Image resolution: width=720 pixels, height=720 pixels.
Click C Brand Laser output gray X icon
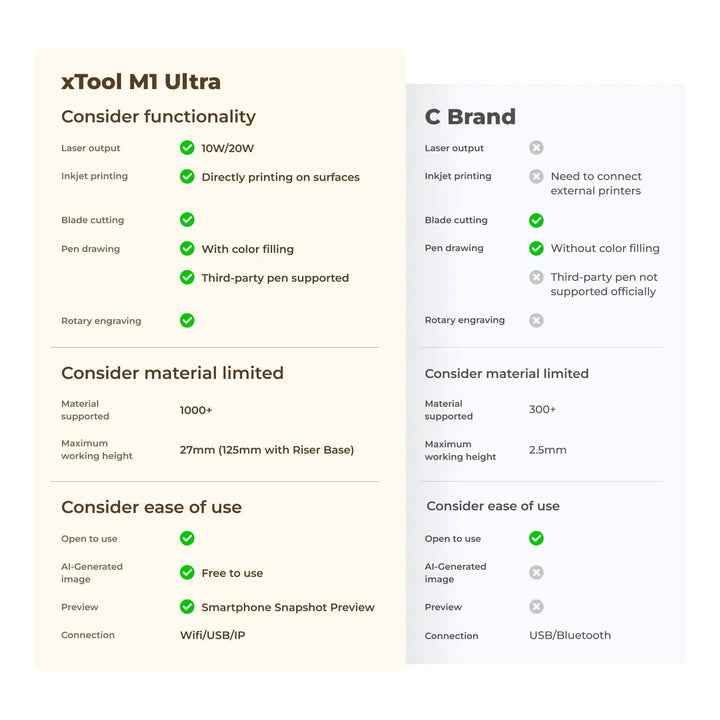[536, 148]
